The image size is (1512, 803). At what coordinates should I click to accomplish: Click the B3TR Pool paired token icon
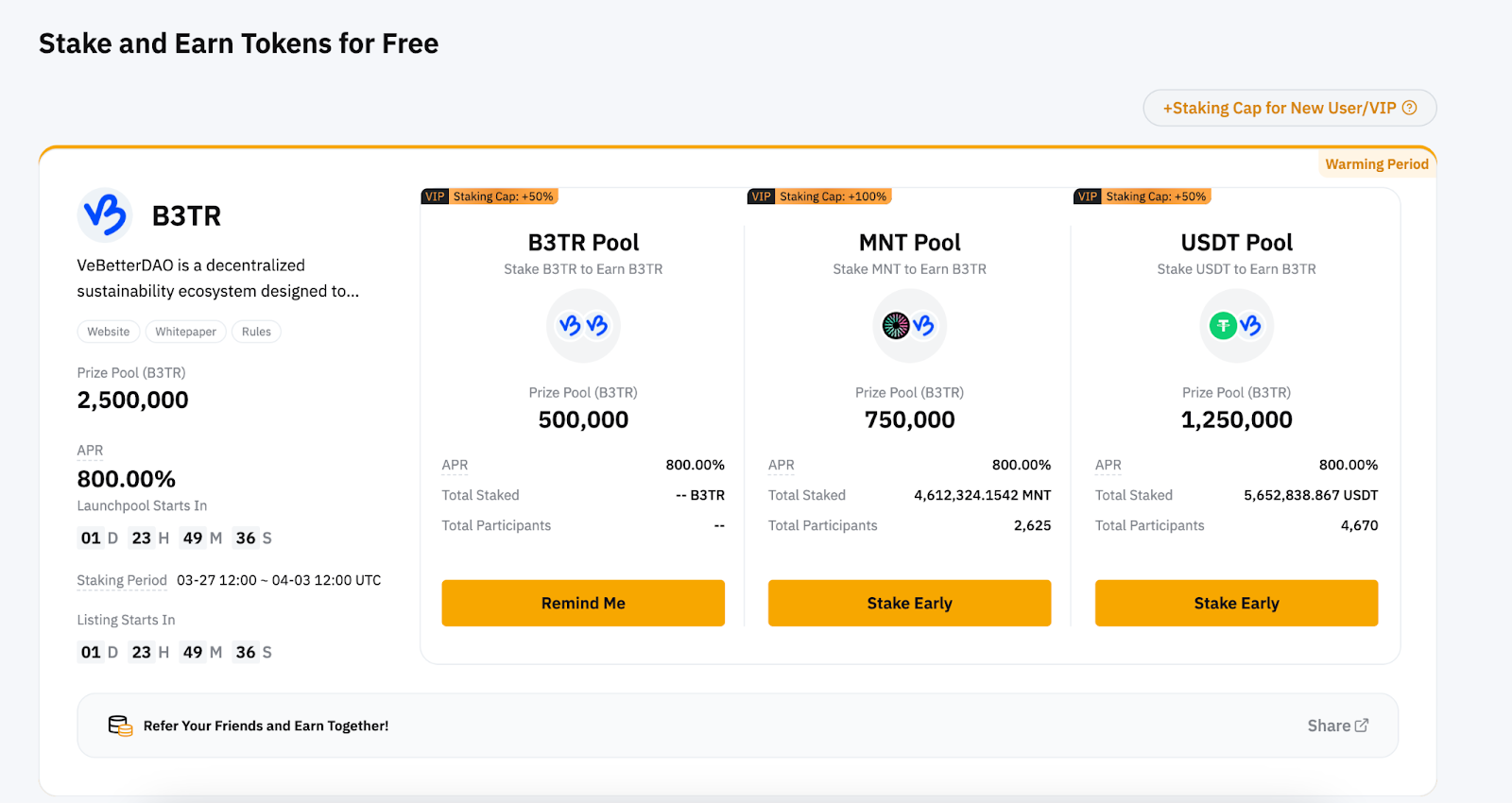click(583, 326)
